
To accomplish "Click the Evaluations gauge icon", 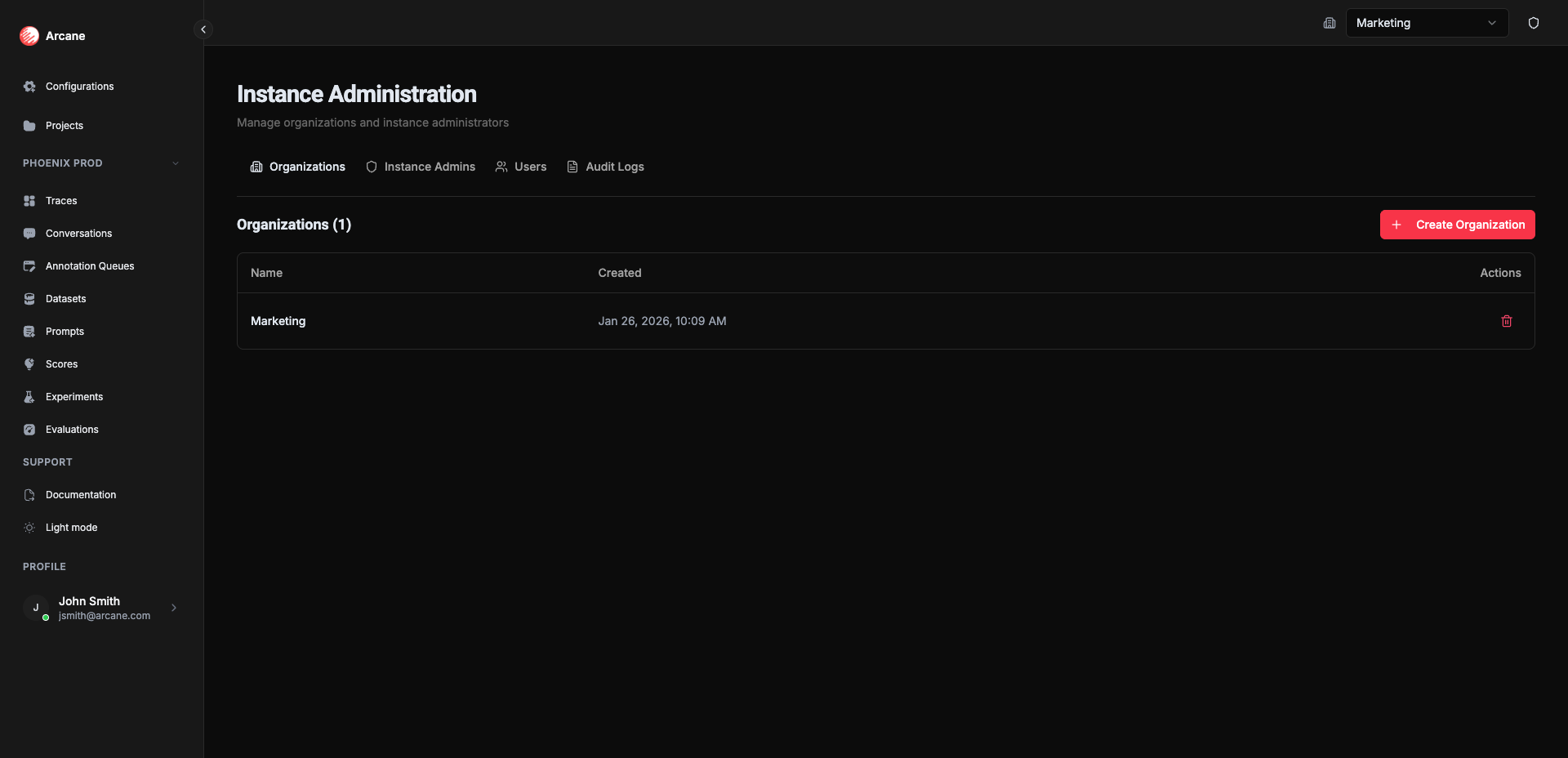I will 29,429.
